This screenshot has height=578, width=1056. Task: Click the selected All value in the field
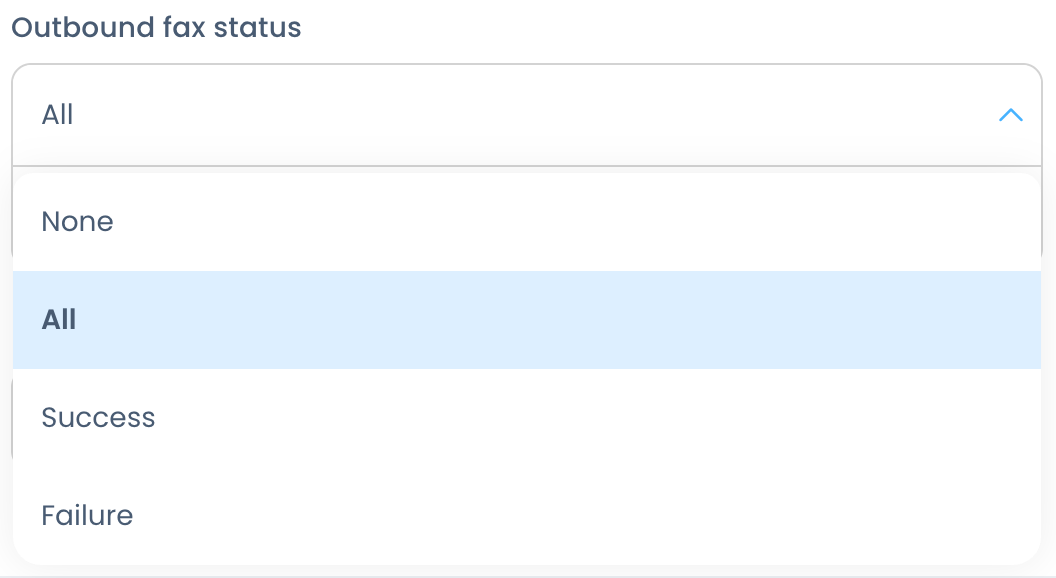pyautogui.click(x=58, y=116)
